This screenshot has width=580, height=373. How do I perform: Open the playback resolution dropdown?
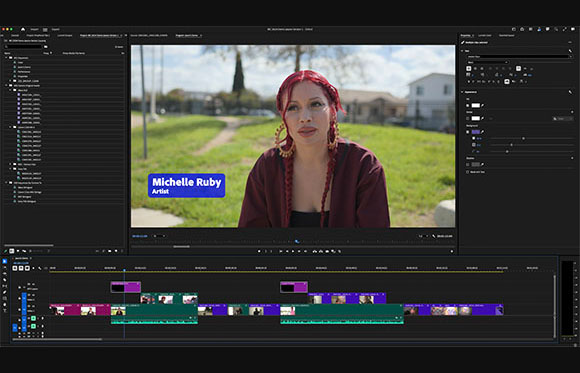point(424,236)
